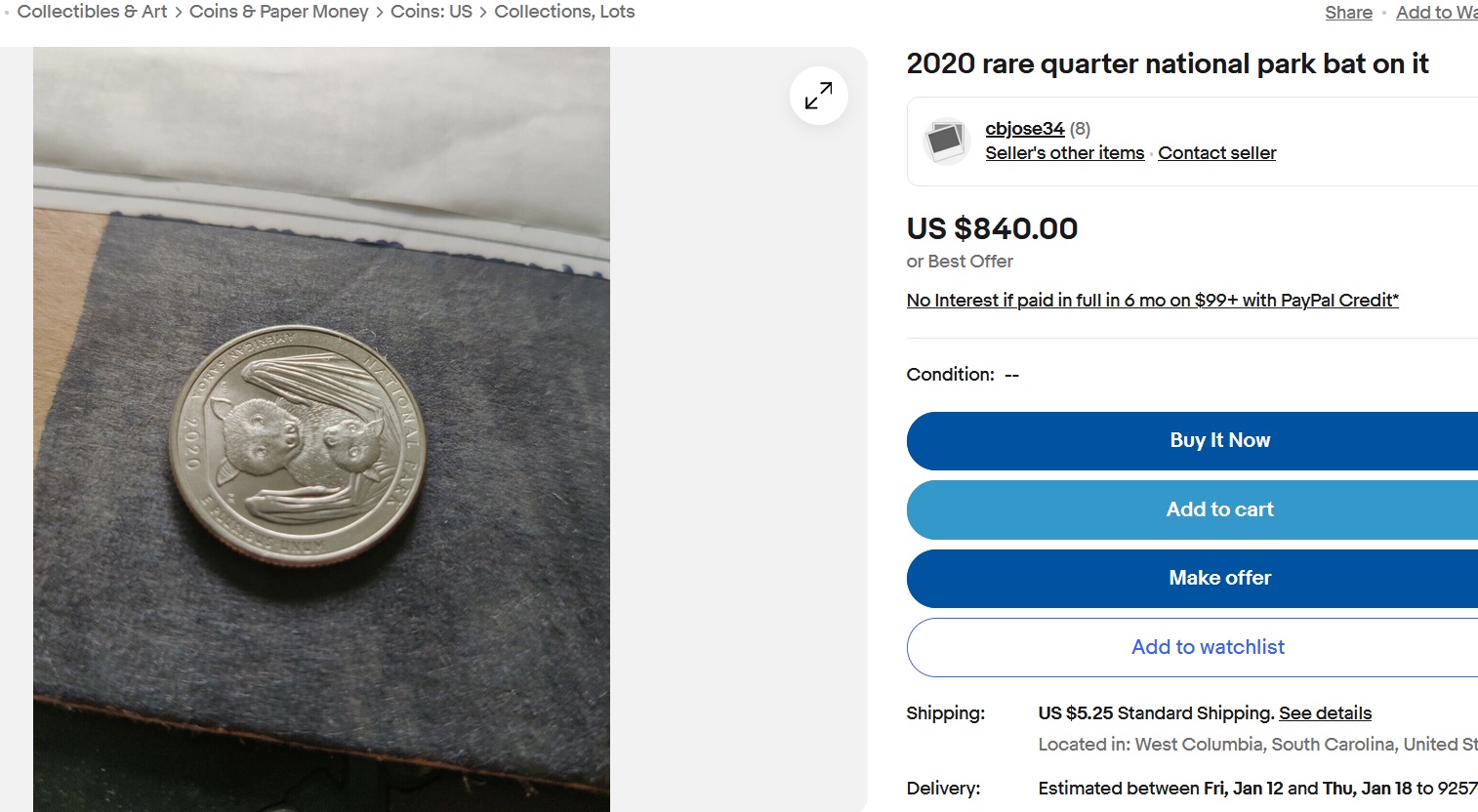Click the Make offer button
The width and height of the screenshot is (1478, 812).
(1219, 578)
